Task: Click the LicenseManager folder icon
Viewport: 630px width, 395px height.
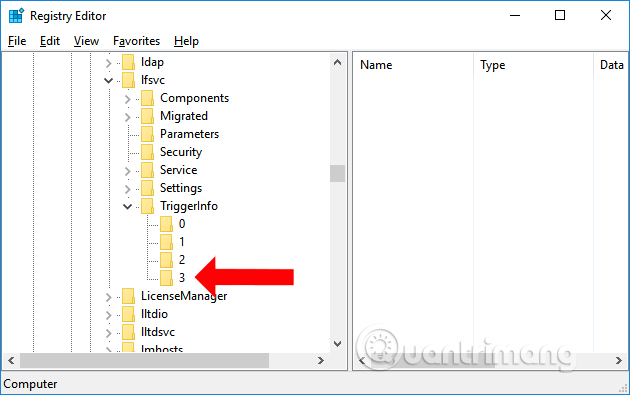Action: pyautogui.click(x=129, y=296)
